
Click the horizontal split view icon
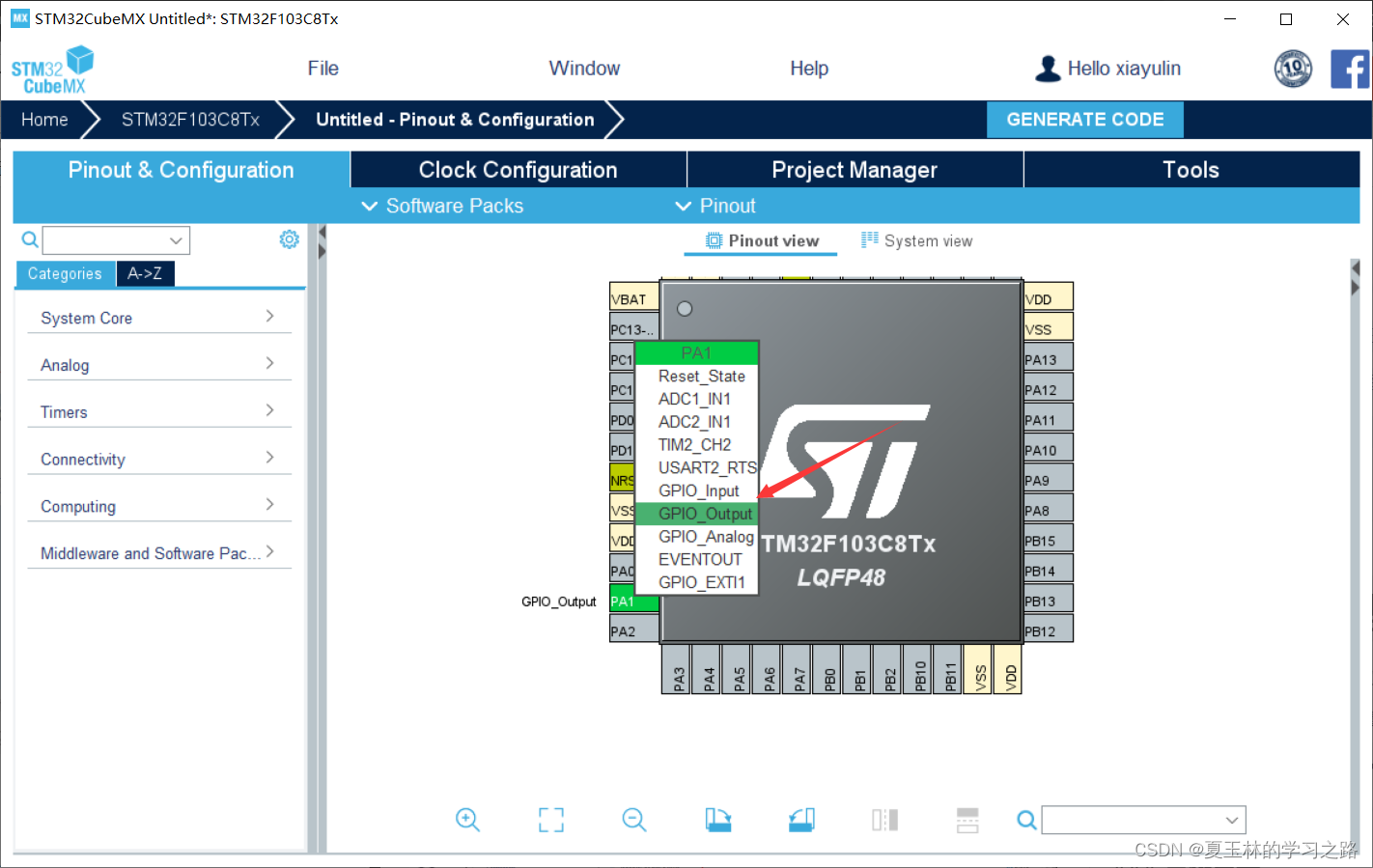tap(967, 820)
